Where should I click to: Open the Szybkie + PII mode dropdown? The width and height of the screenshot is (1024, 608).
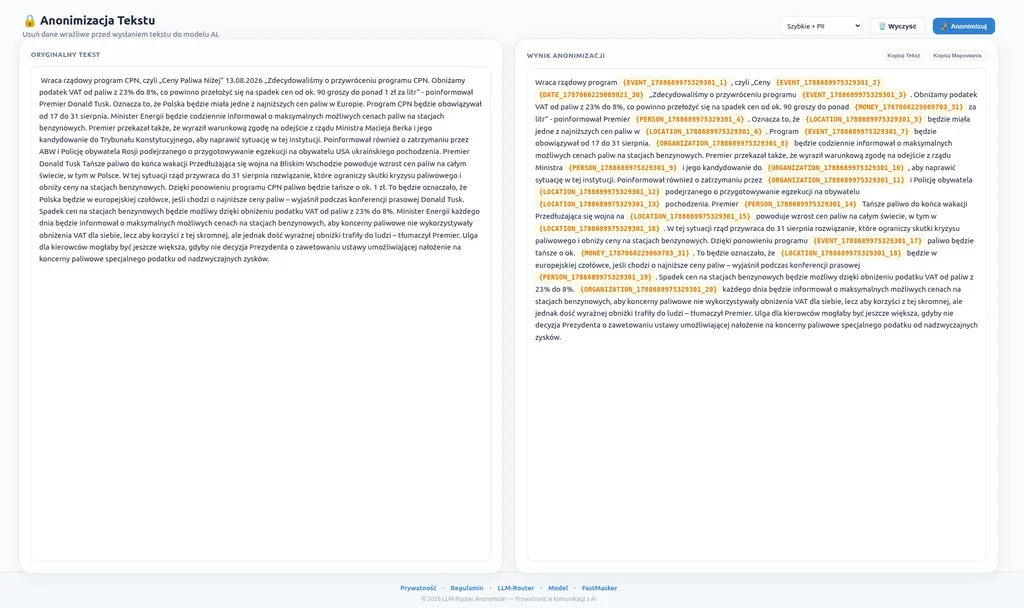pos(821,26)
